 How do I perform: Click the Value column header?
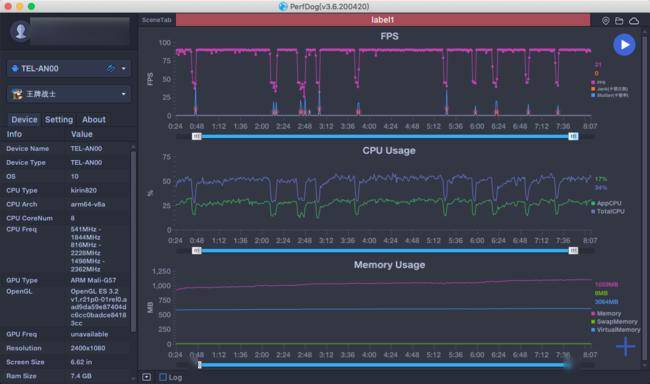pyautogui.click(x=82, y=134)
